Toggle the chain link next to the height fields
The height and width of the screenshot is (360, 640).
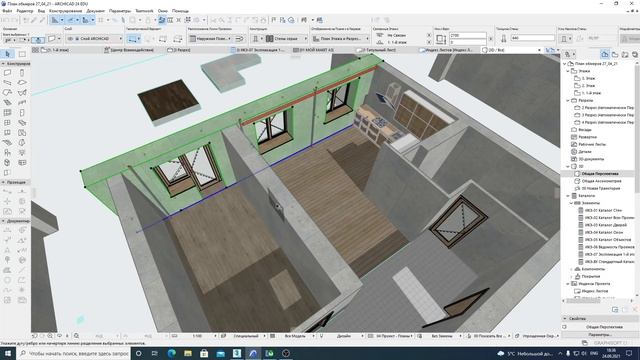click(x=491, y=39)
